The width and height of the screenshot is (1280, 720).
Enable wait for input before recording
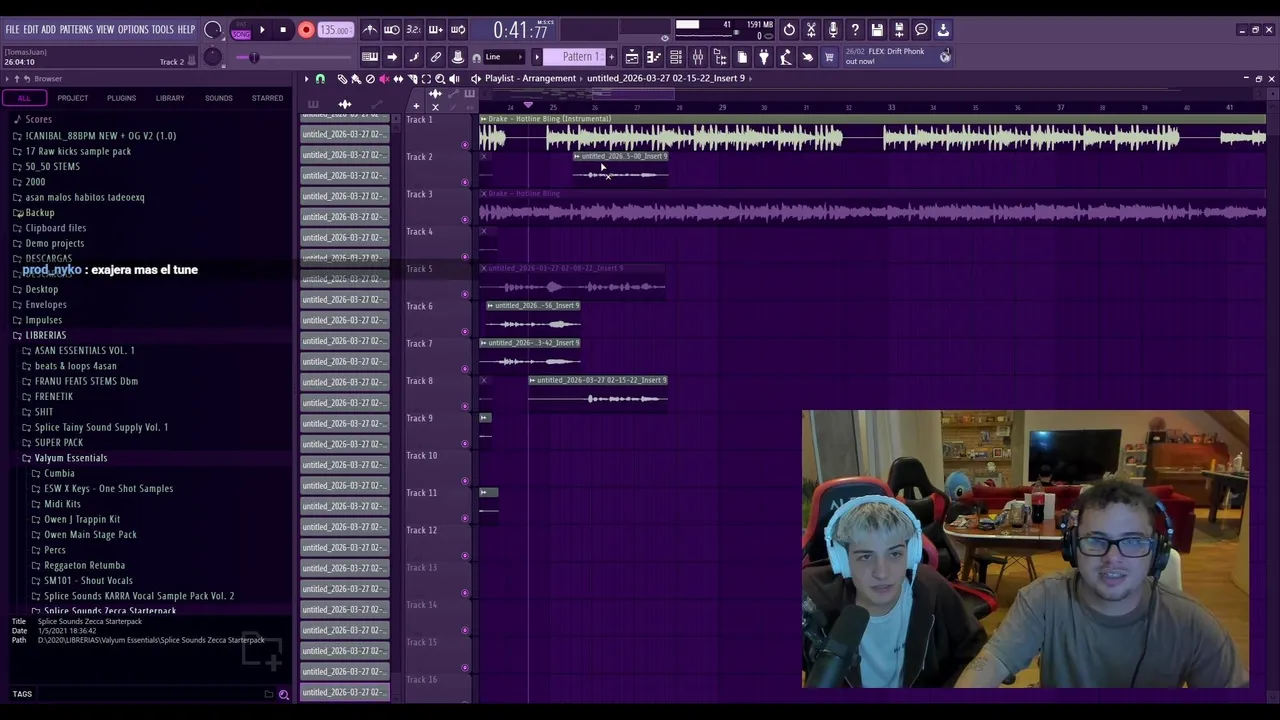(392, 30)
